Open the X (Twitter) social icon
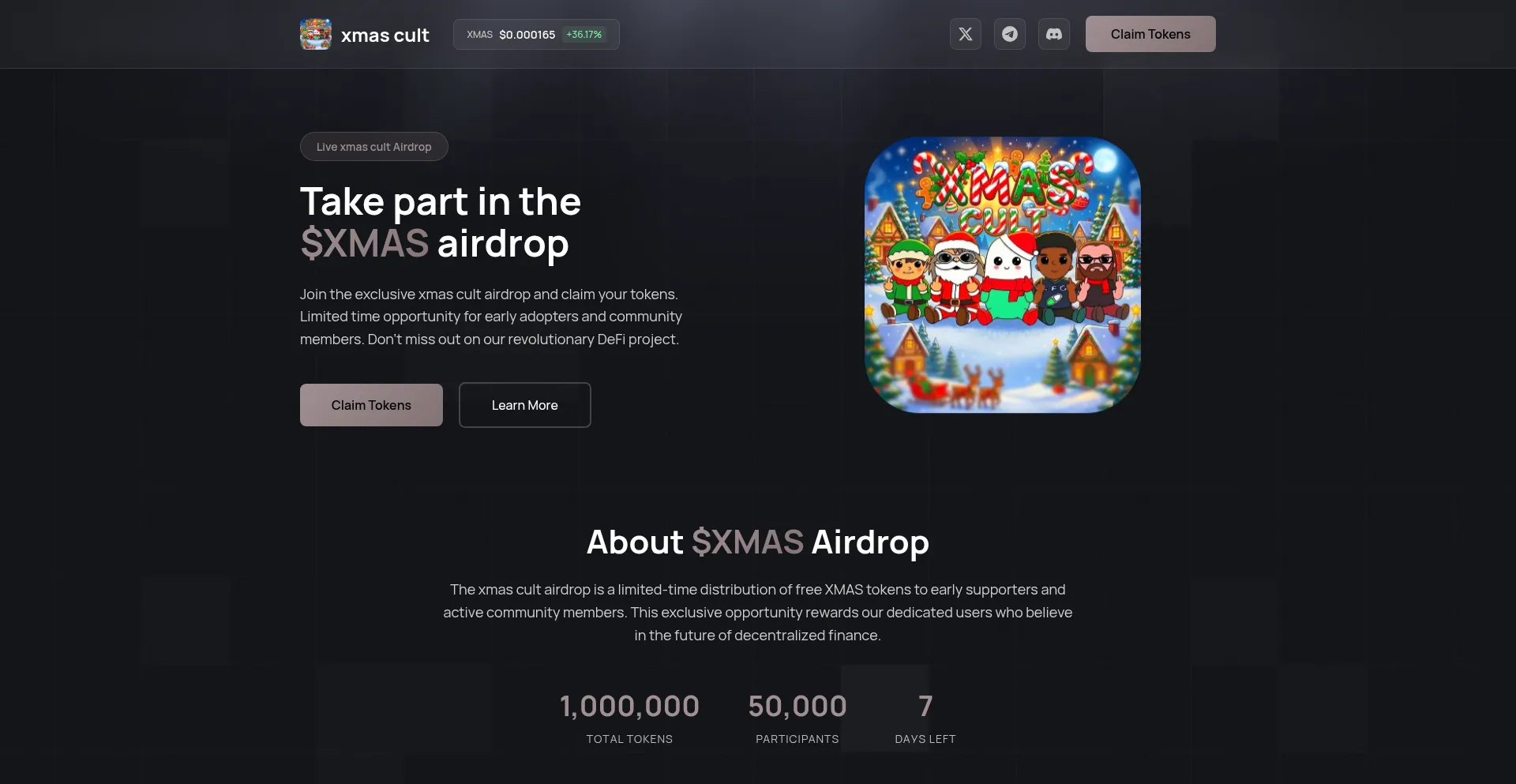The image size is (1516, 784). (965, 34)
